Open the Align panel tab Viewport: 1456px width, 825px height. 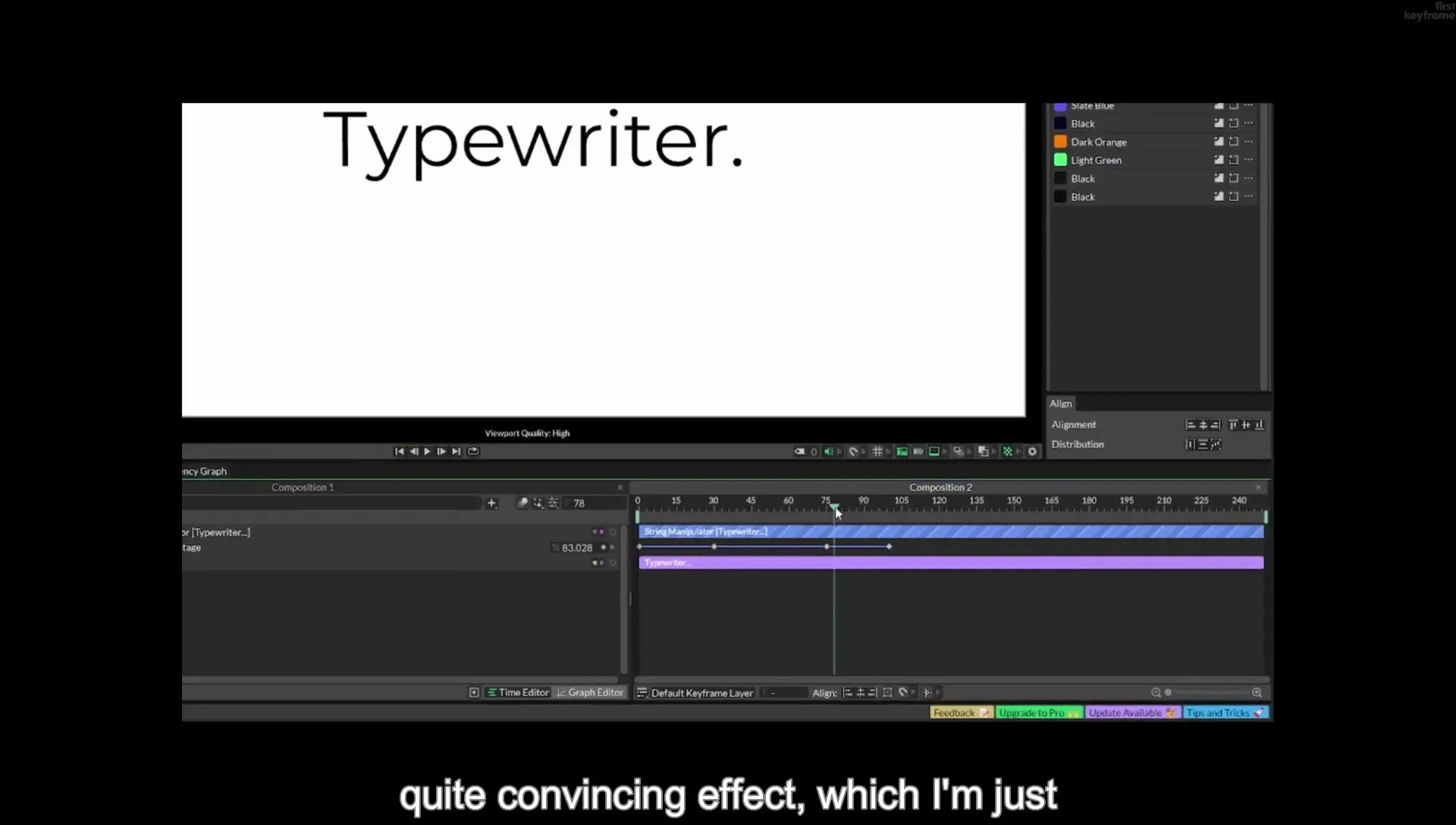[x=1061, y=403]
